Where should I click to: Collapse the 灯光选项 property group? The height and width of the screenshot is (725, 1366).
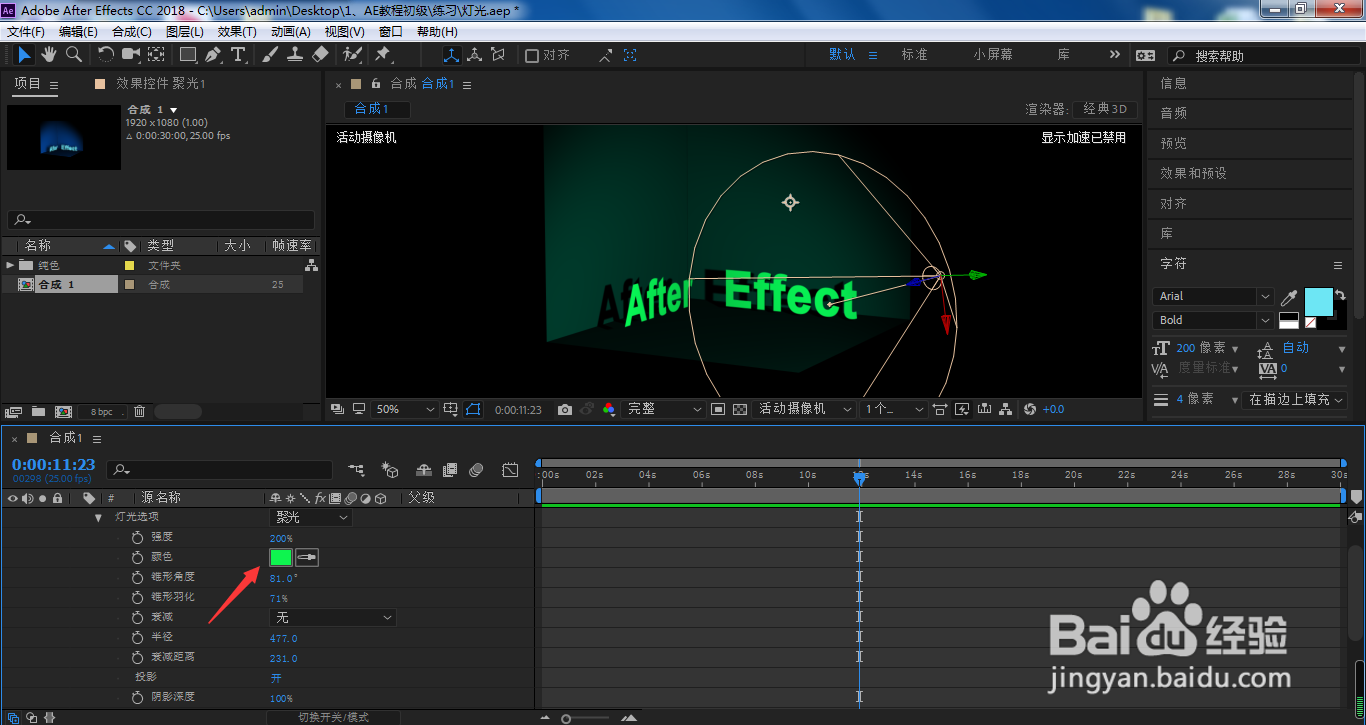(98, 518)
